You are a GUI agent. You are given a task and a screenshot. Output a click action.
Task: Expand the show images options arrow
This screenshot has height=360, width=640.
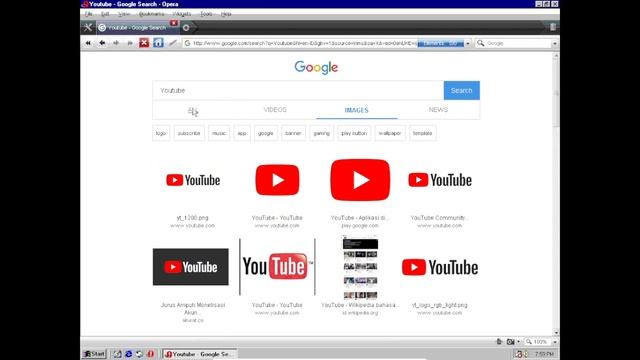click(x=518, y=342)
